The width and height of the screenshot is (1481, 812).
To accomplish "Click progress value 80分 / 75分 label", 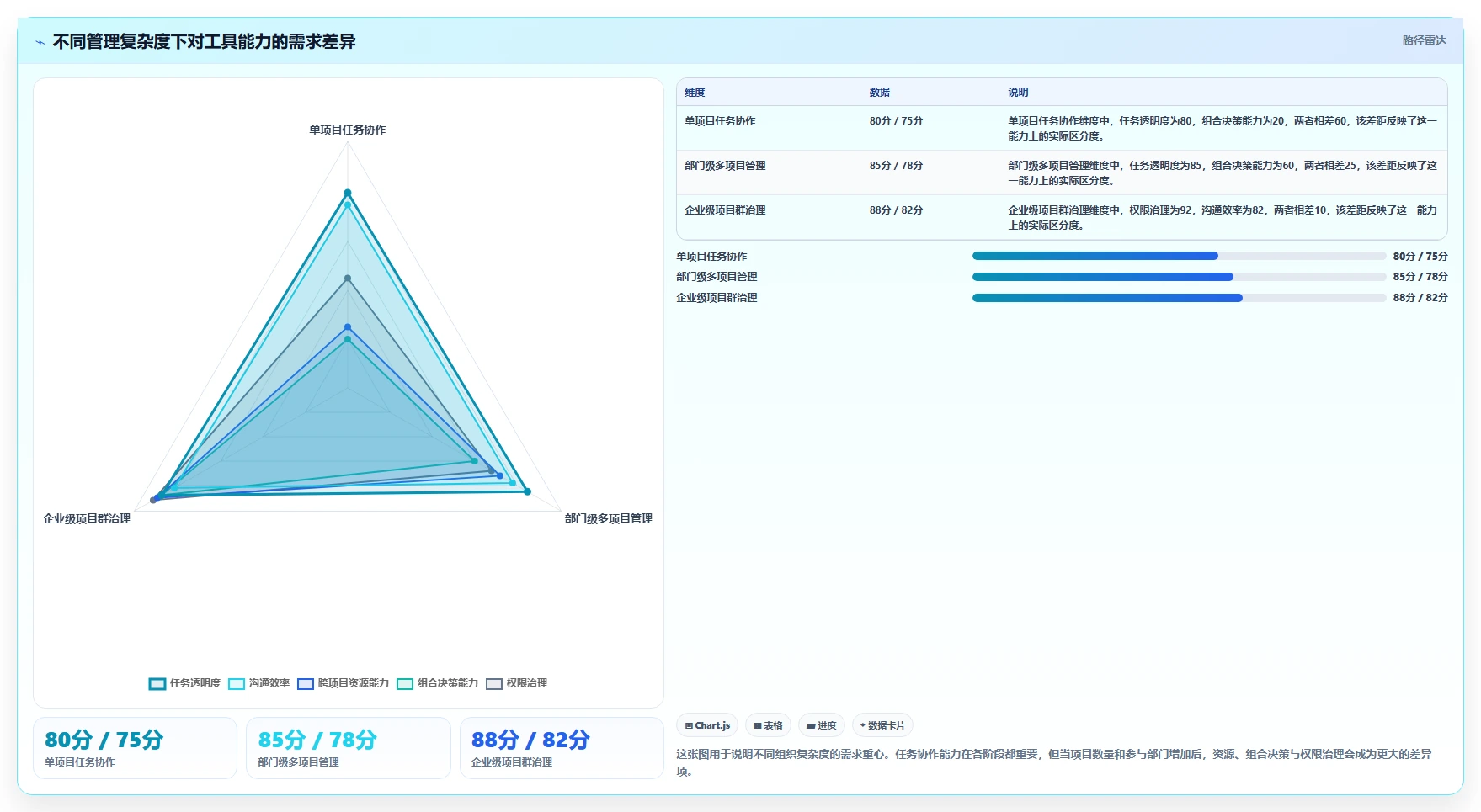I will point(1420,256).
